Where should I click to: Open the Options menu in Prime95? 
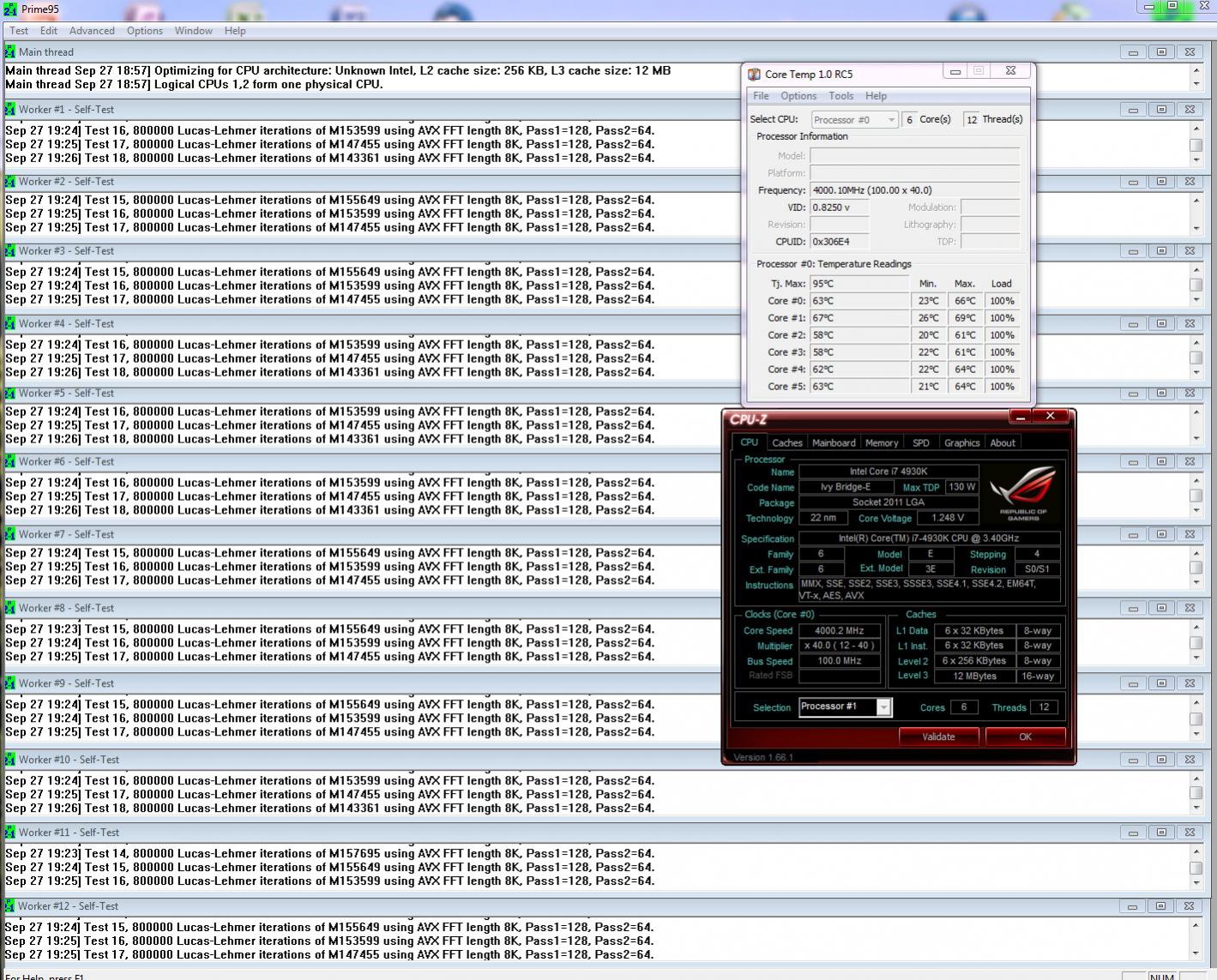pyautogui.click(x=145, y=31)
